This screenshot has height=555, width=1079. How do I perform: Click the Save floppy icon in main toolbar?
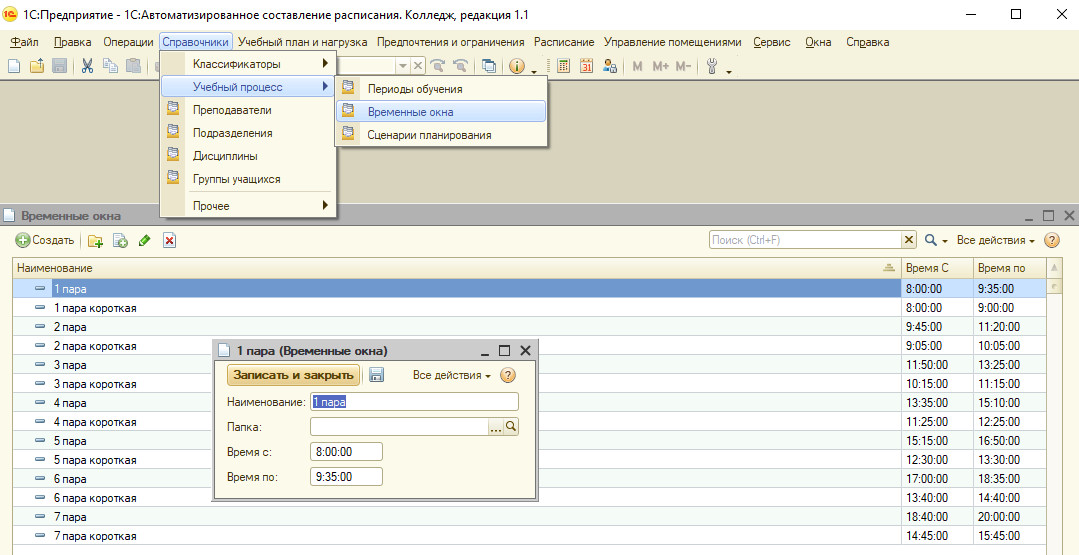tap(59, 66)
